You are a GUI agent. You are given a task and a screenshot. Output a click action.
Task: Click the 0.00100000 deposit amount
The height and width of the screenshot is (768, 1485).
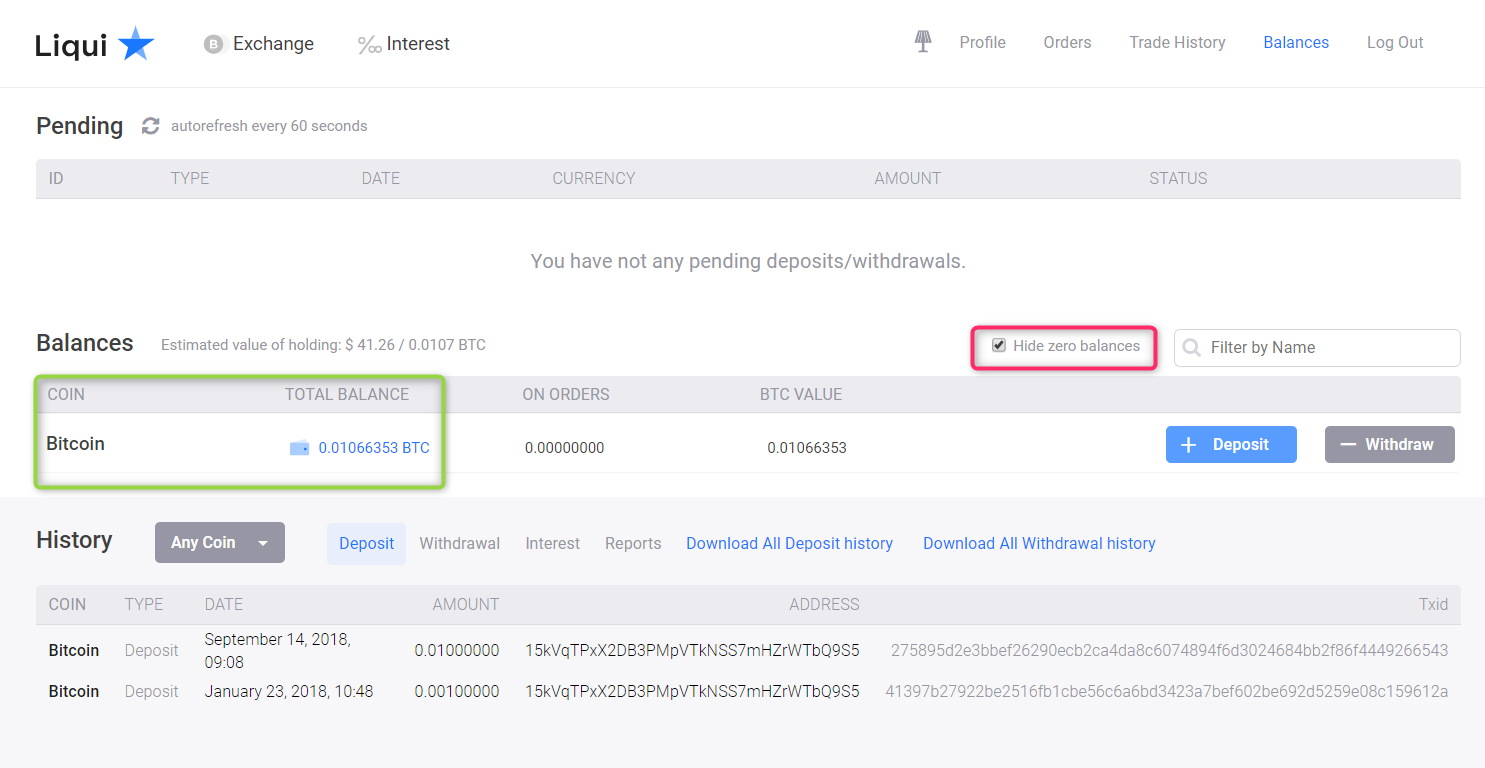(x=457, y=691)
